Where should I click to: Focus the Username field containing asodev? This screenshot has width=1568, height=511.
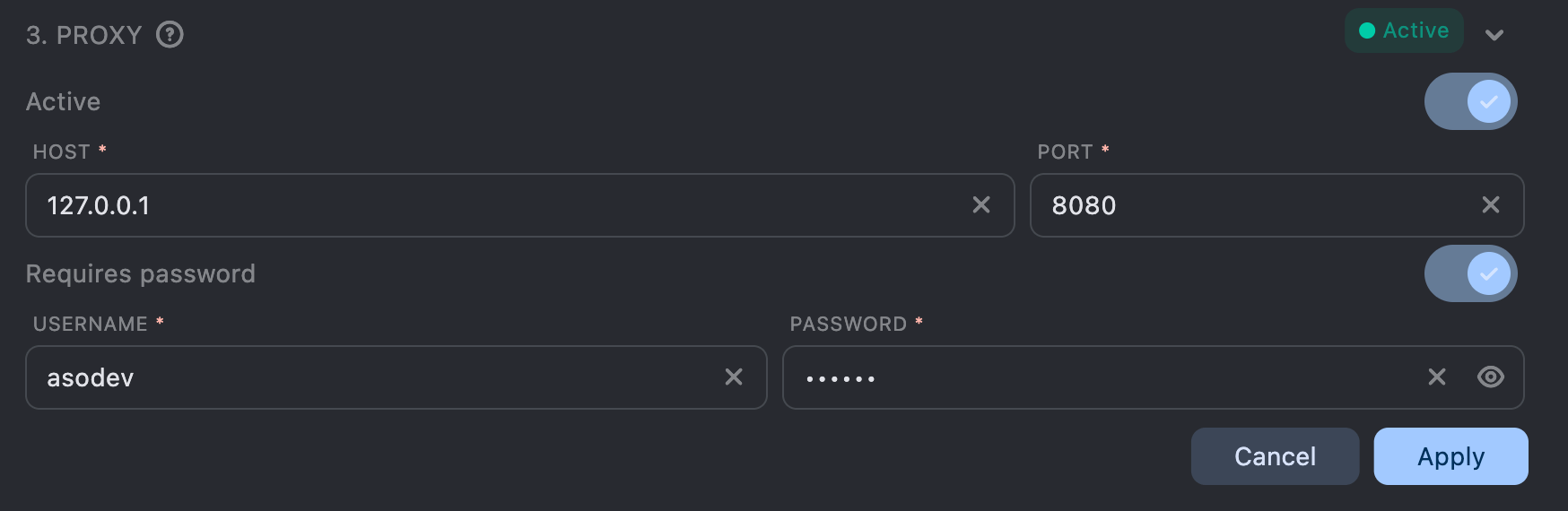396,377
